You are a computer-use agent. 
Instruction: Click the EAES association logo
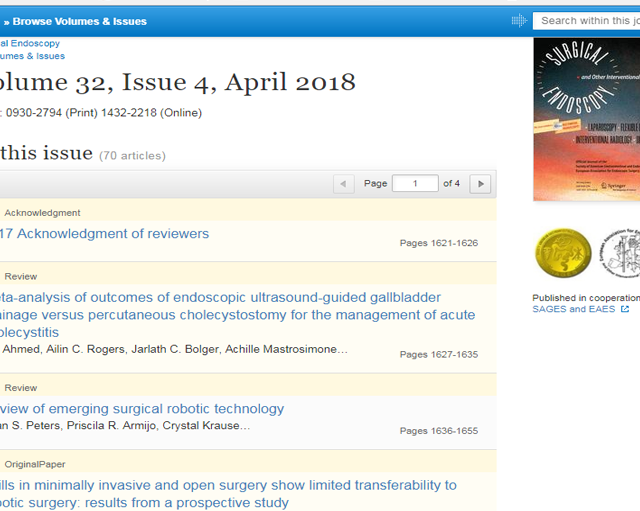pyautogui.click(x=622, y=253)
